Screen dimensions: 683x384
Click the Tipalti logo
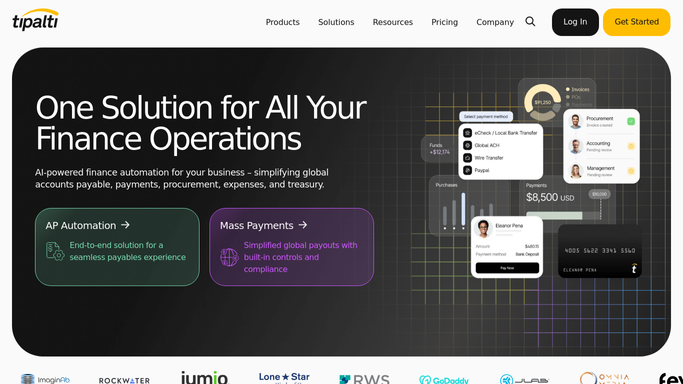(35, 20)
